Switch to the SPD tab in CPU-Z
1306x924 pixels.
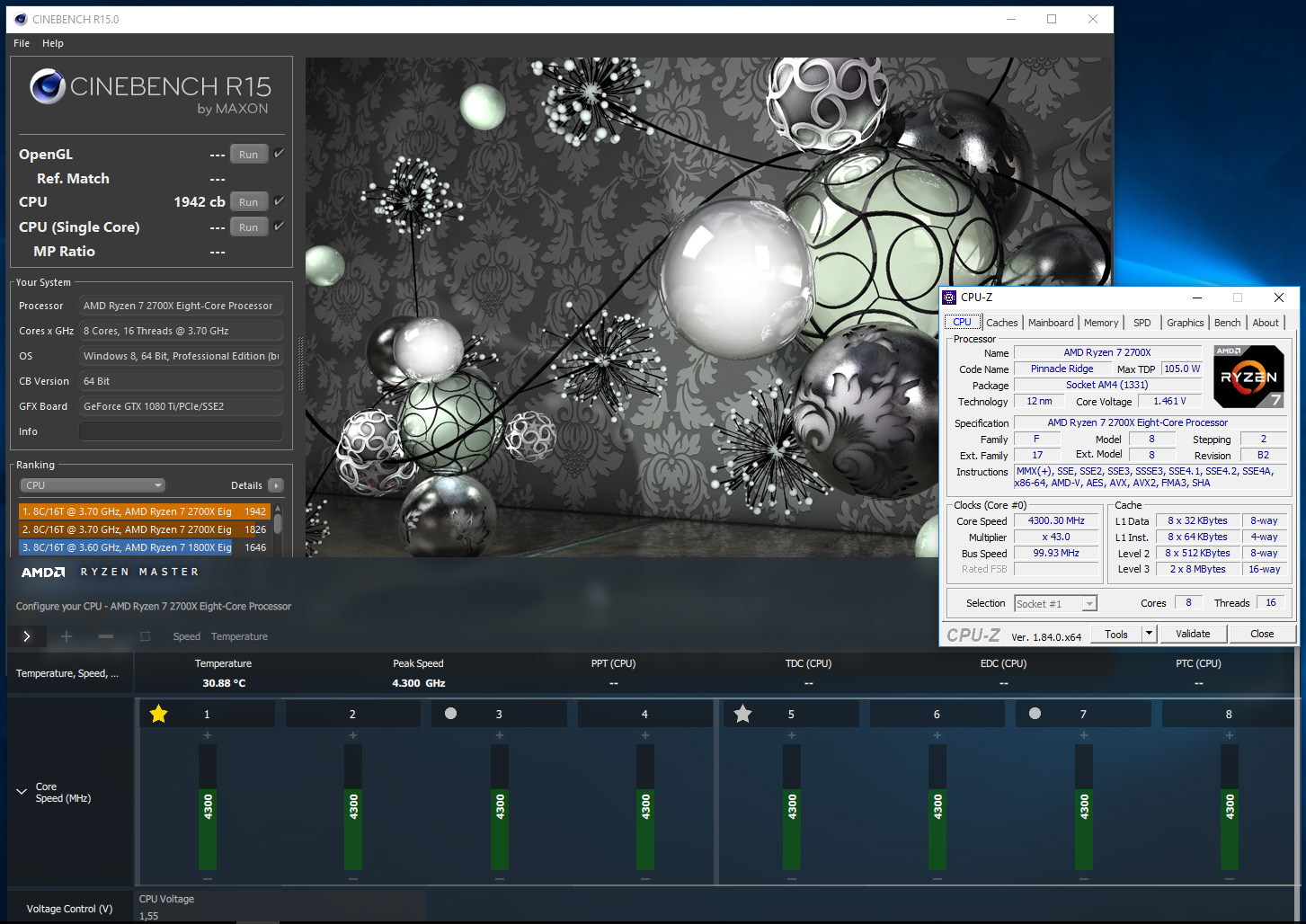coord(1142,323)
